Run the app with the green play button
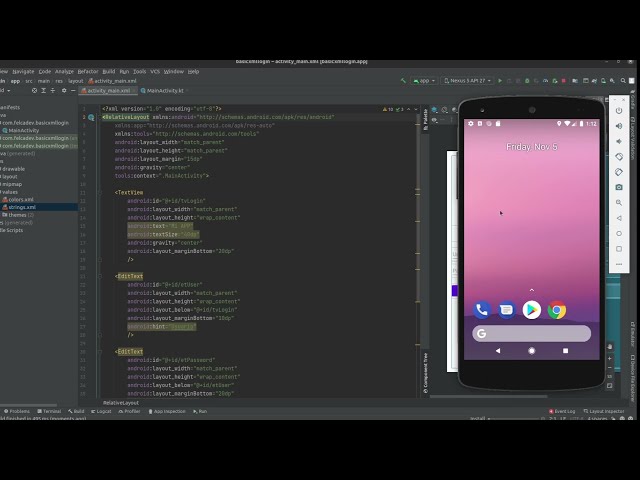Image resolution: width=640 pixels, height=480 pixels. [500, 81]
